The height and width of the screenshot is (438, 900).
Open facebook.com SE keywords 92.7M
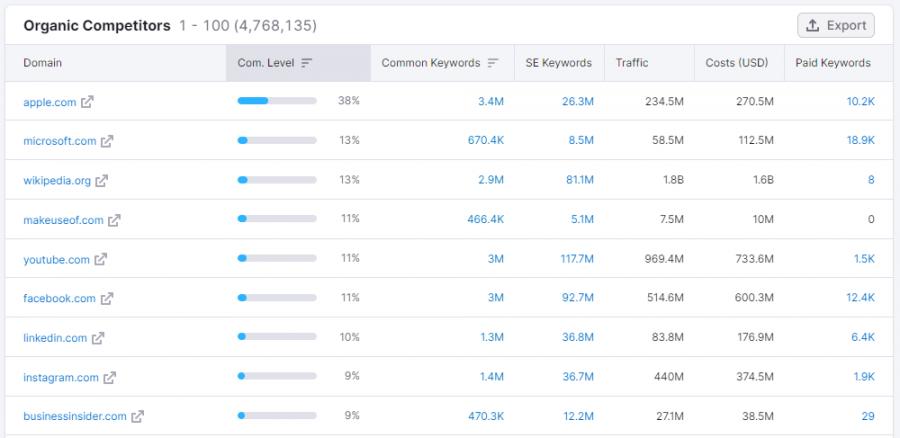pyautogui.click(x=578, y=298)
